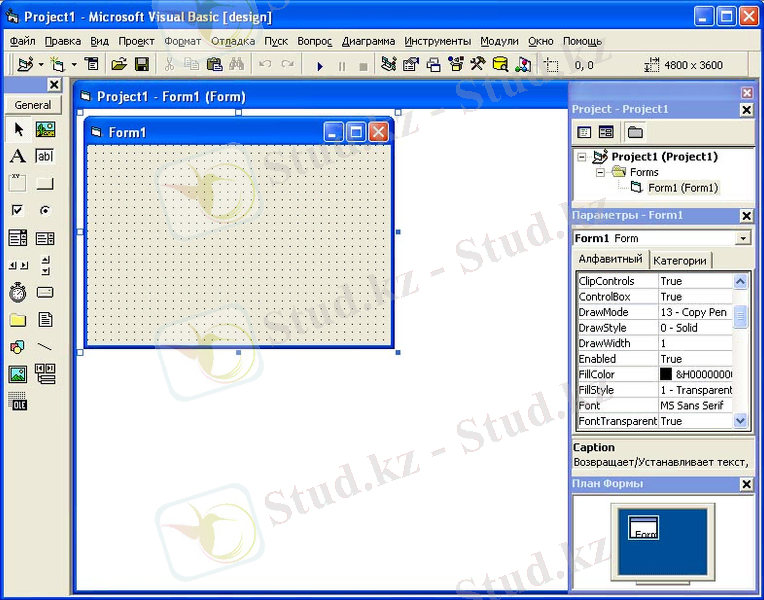Click the General toolbox tab button
The image size is (764, 600).
pyautogui.click(x=33, y=105)
